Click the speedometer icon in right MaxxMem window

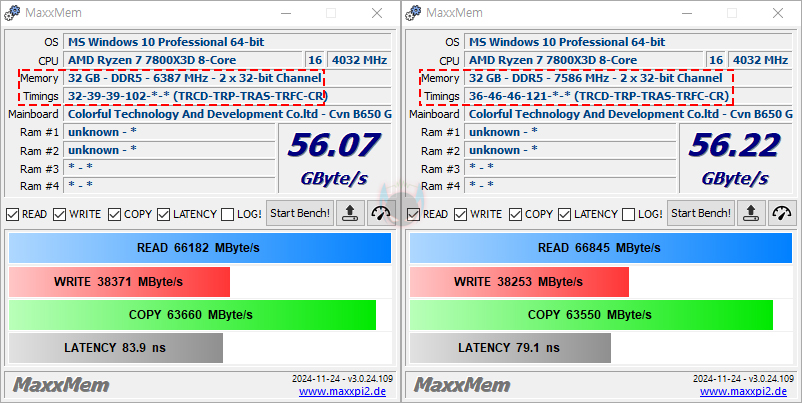coord(782,213)
